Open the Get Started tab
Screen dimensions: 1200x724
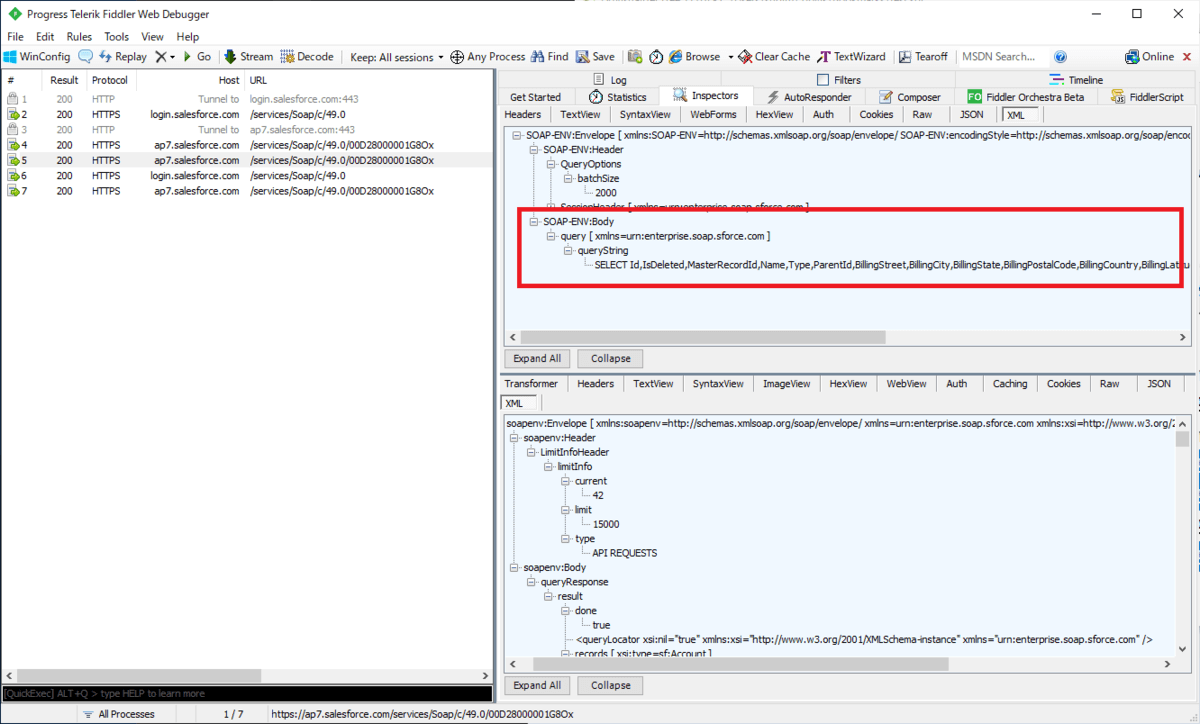click(535, 97)
